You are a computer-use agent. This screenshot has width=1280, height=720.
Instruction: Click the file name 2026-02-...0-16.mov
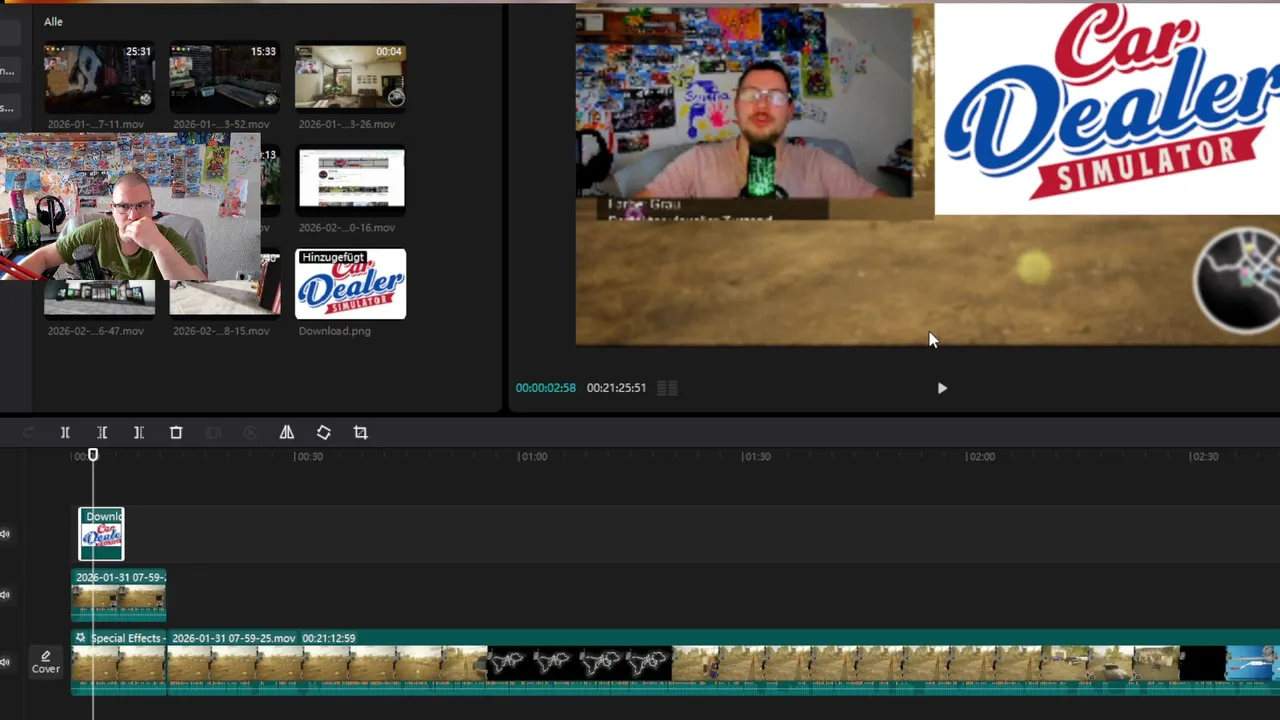[x=346, y=228]
